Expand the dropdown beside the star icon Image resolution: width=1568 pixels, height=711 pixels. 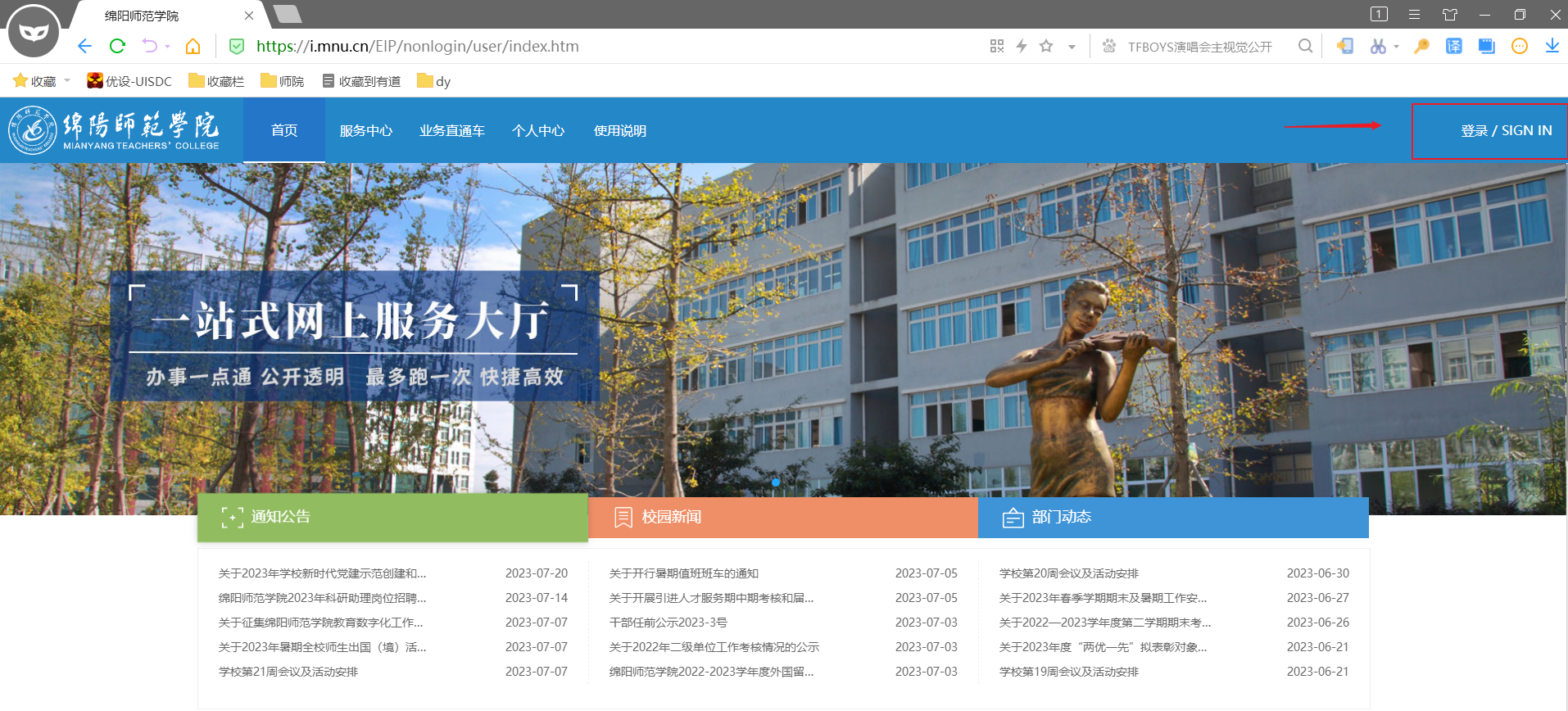[1072, 47]
